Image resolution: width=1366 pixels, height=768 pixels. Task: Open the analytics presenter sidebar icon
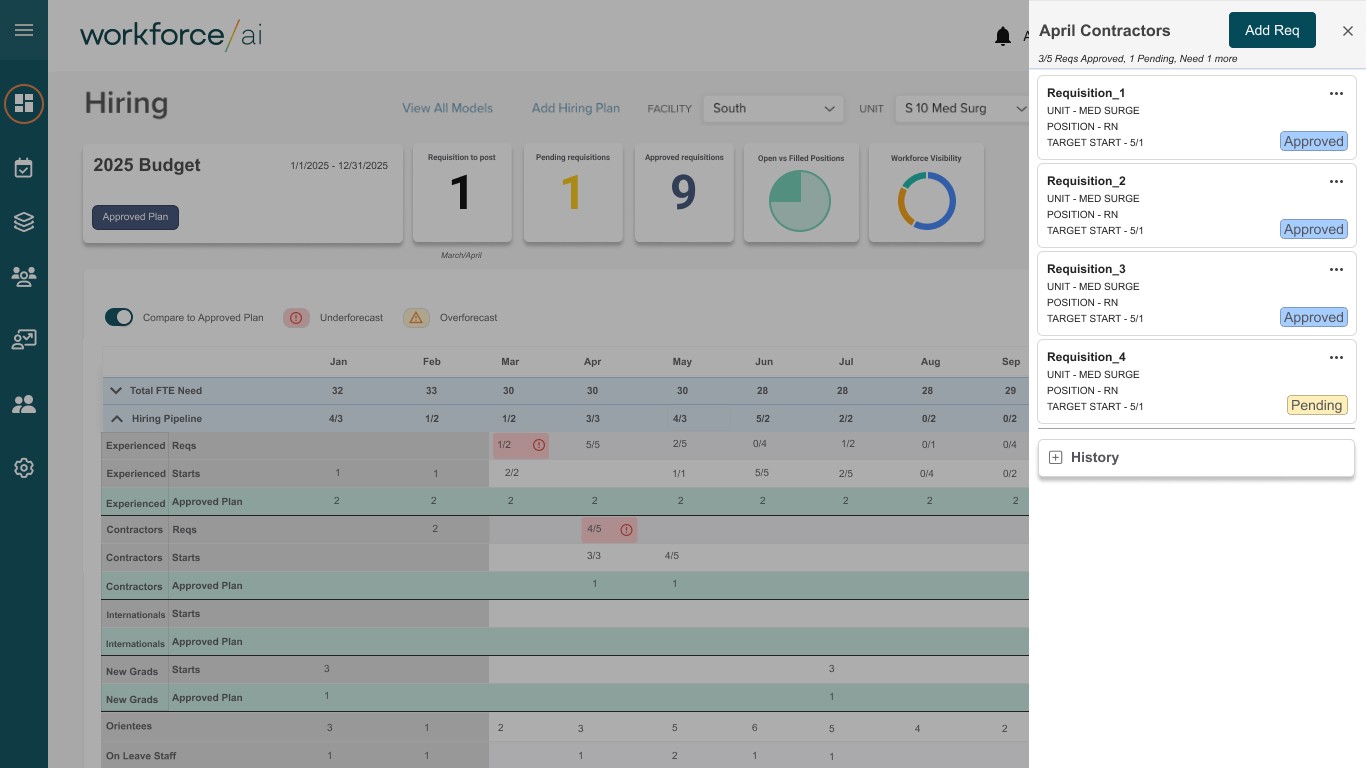coord(24,340)
